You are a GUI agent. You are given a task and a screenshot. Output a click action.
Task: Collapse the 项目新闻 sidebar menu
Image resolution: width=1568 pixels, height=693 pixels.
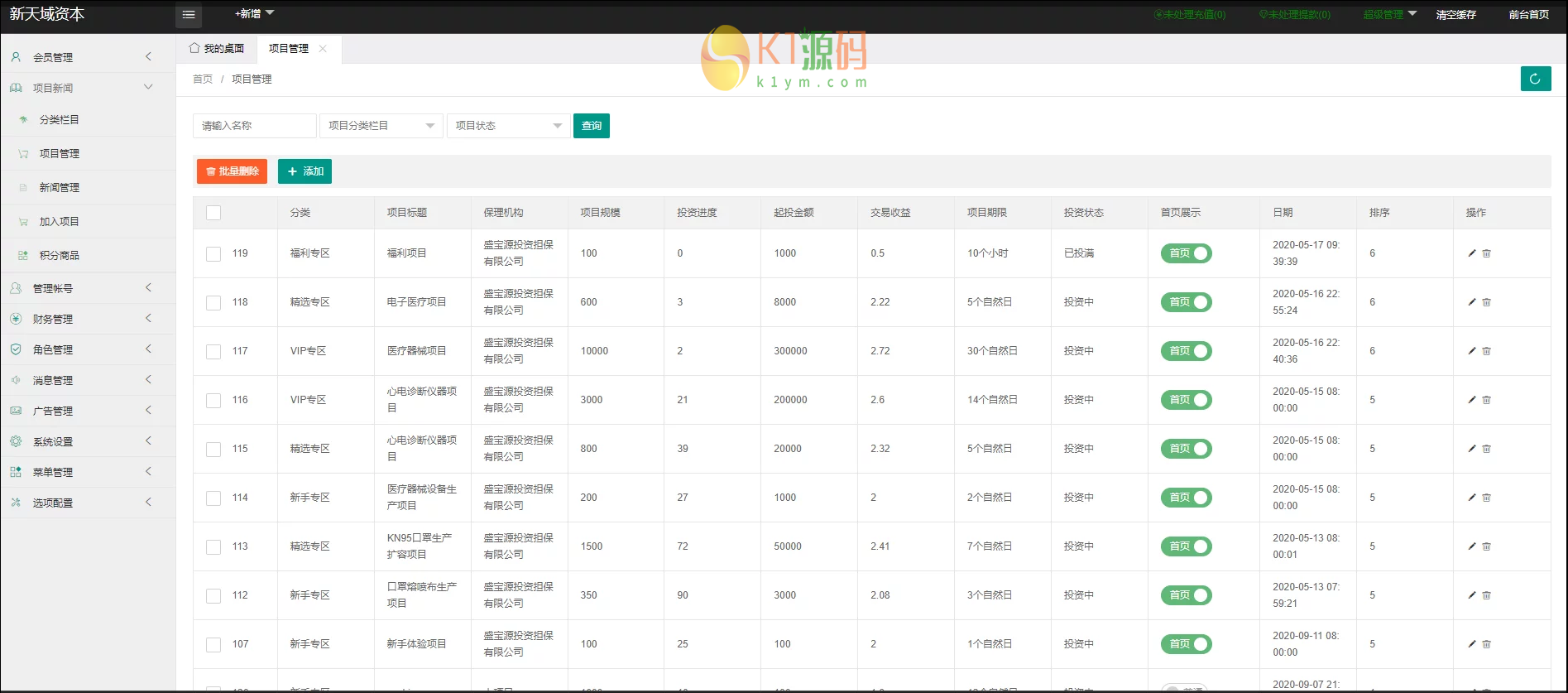click(x=88, y=88)
